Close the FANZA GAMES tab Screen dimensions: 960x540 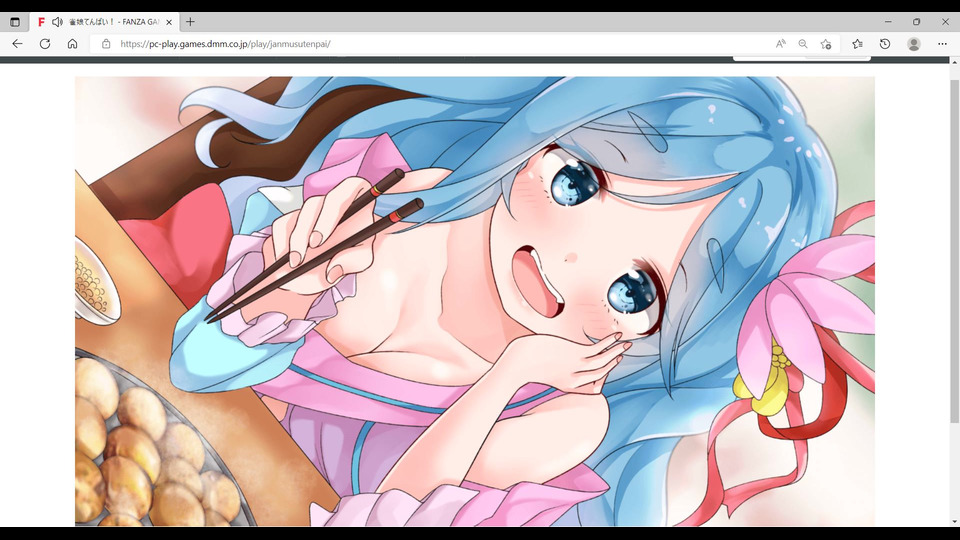click(169, 22)
